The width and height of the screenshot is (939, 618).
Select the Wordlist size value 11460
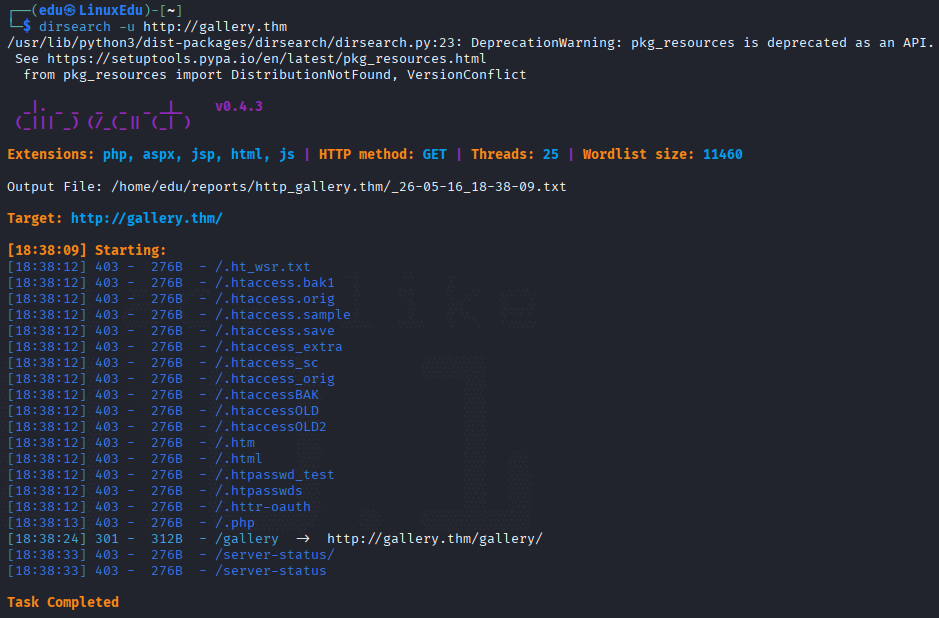722,154
